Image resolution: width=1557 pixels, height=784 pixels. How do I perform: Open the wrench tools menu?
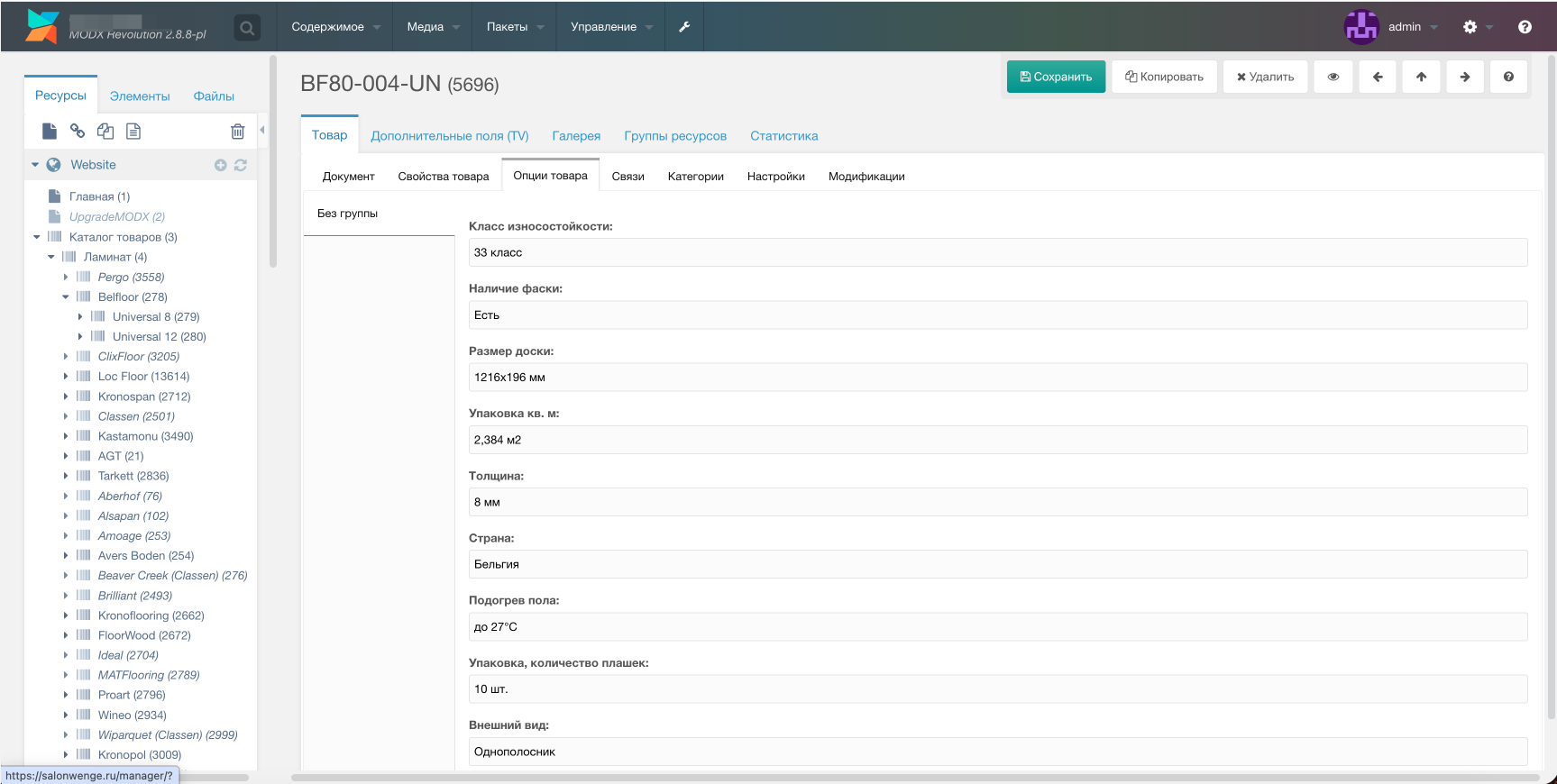(684, 27)
